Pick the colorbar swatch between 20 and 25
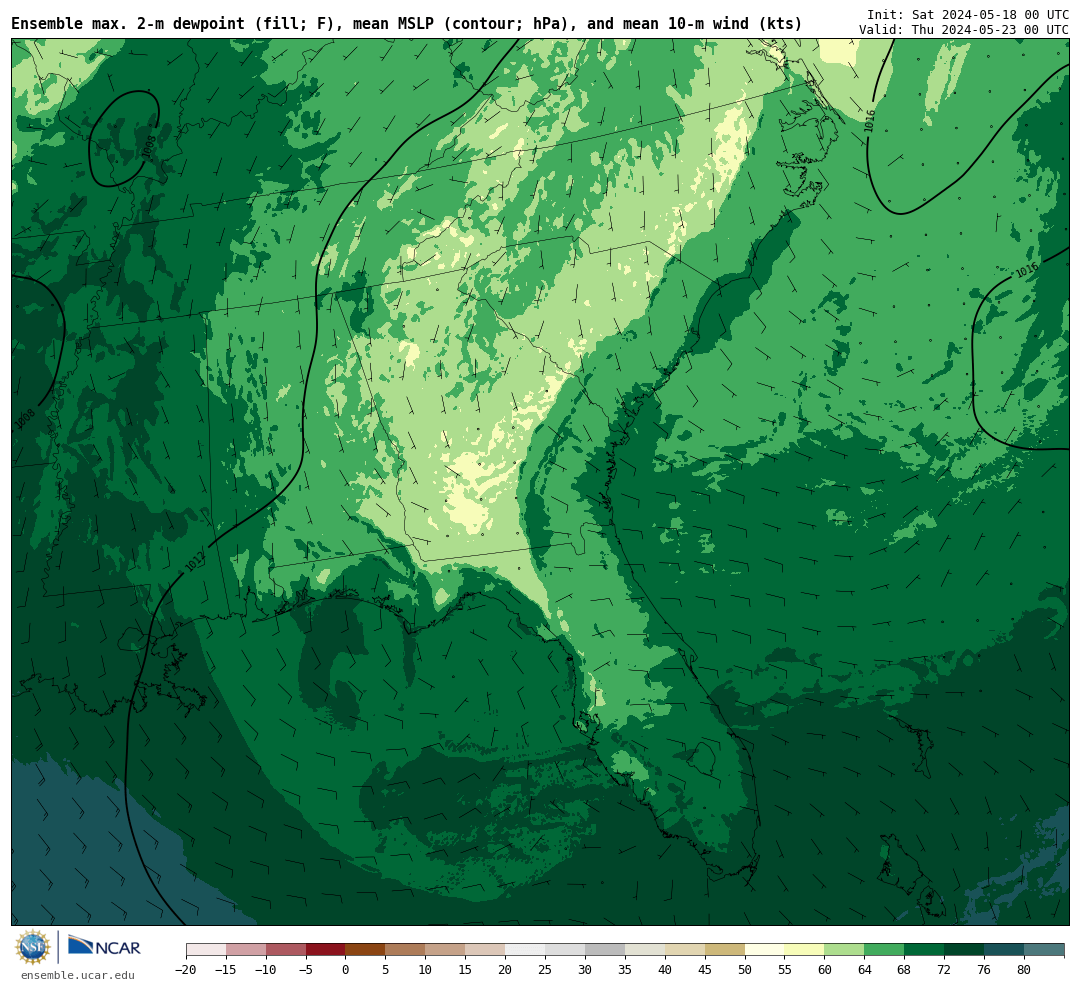 [525, 950]
